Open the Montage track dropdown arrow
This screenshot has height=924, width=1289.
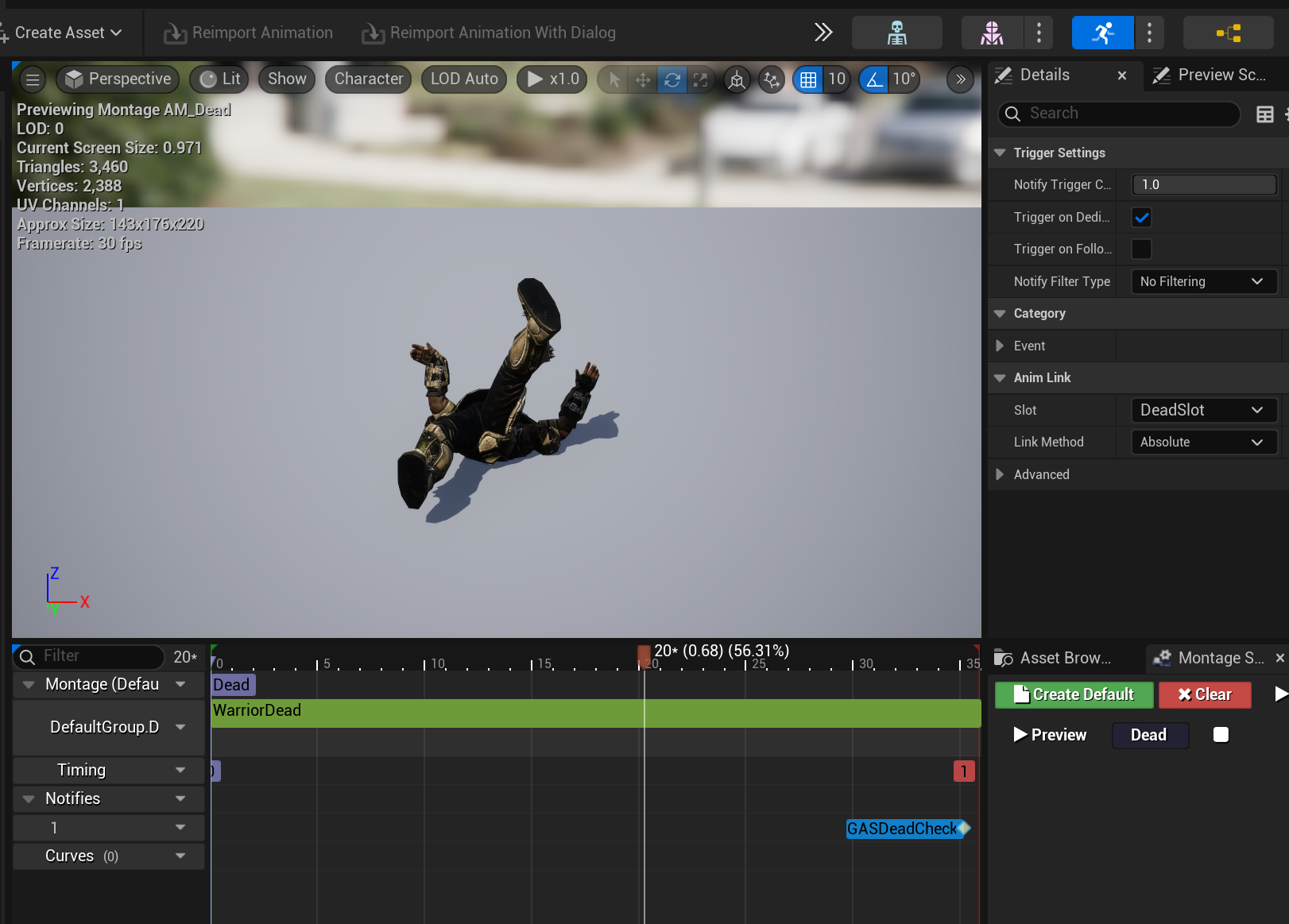coord(180,684)
